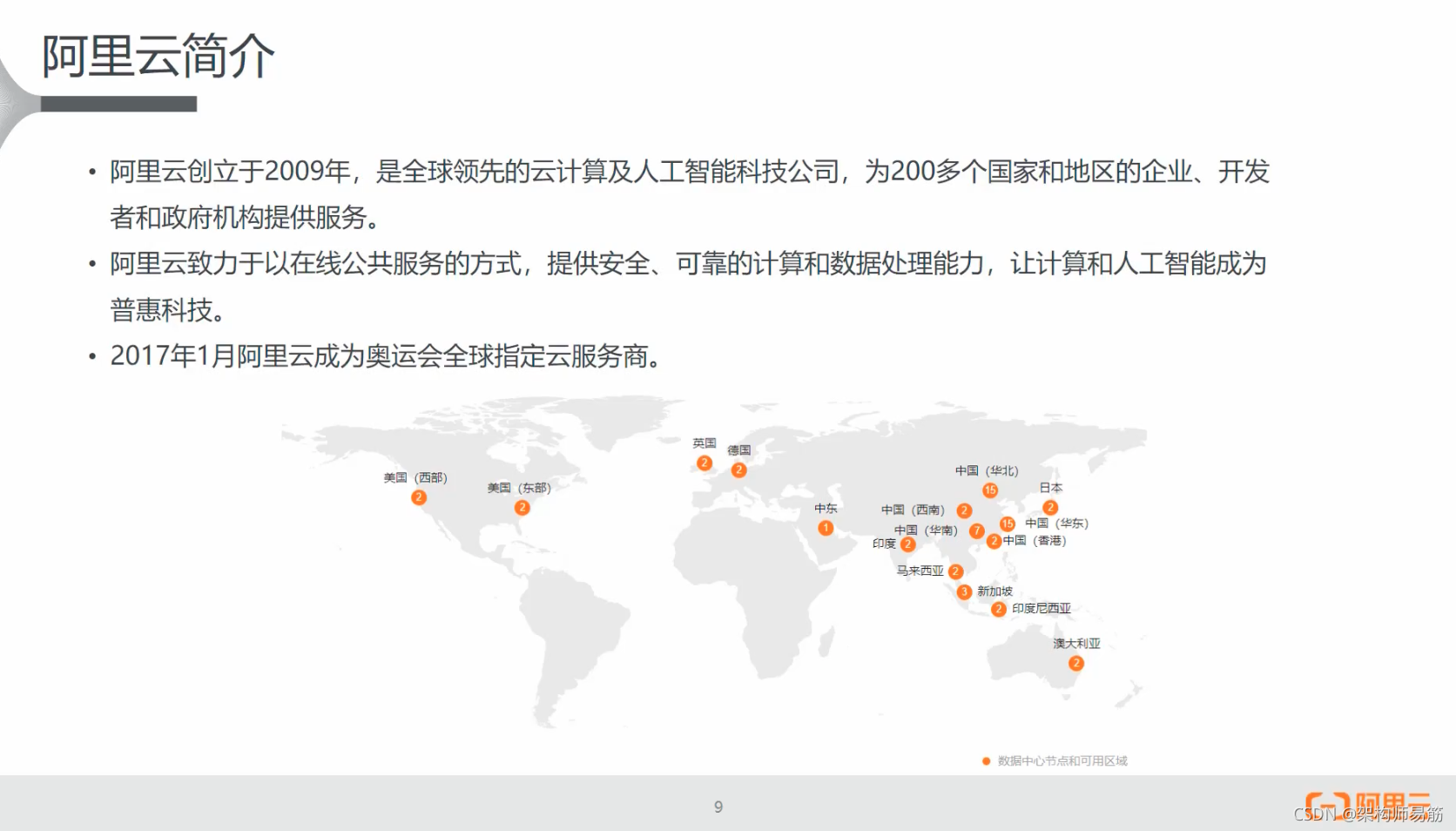The width and height of the screenshot is (1456, 831).
Task: Click the 新加坡 map label
Action: coord(994,591)
